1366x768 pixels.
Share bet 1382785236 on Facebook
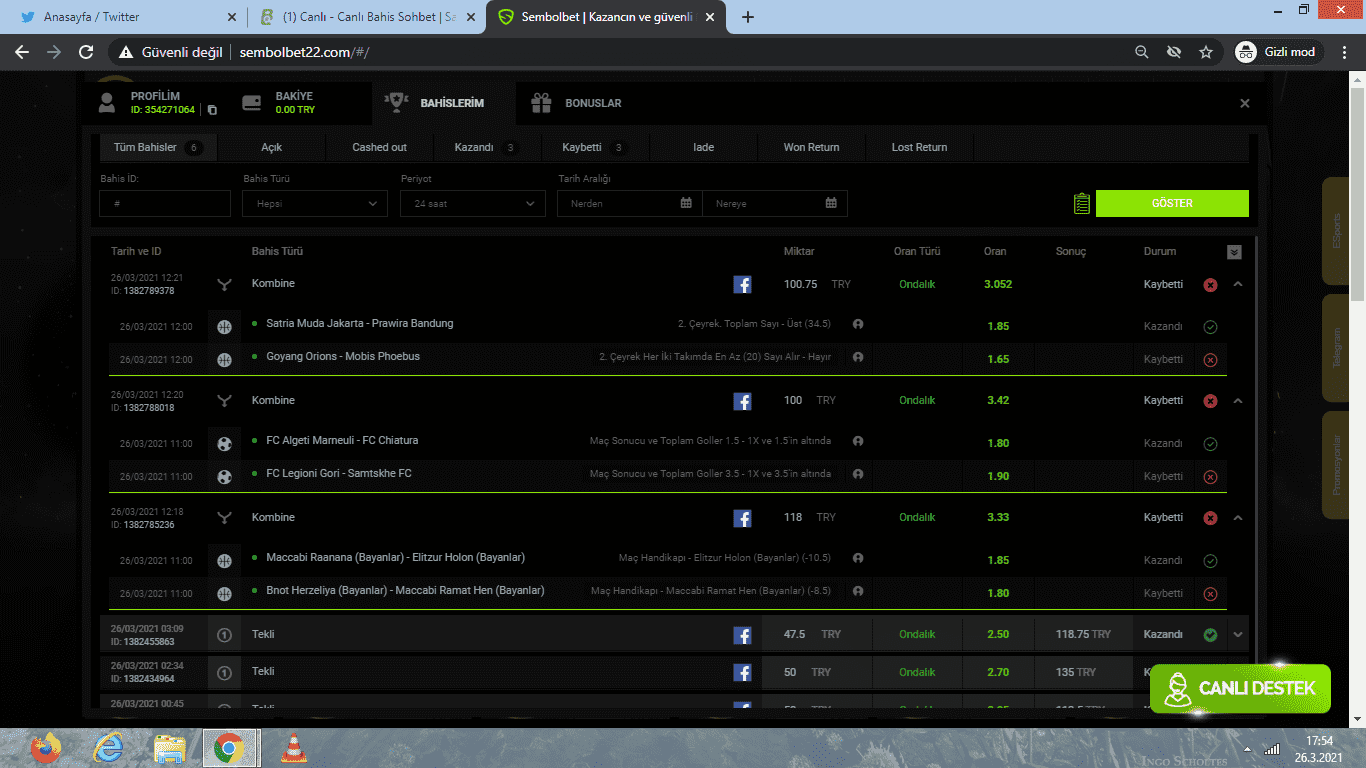[x=742, y=518]
